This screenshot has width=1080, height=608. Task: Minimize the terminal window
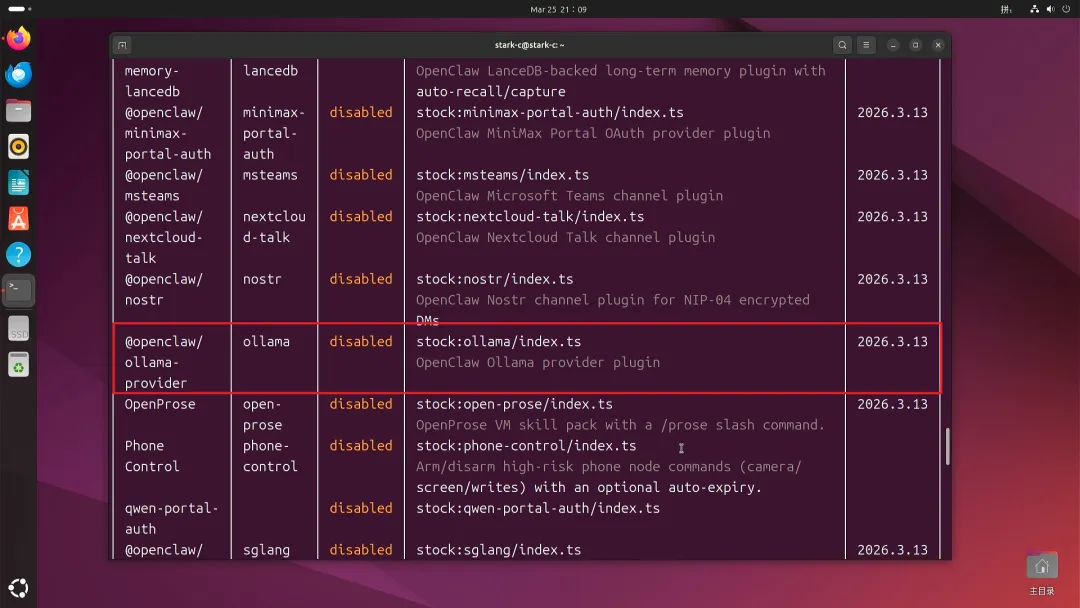(893, 45)
